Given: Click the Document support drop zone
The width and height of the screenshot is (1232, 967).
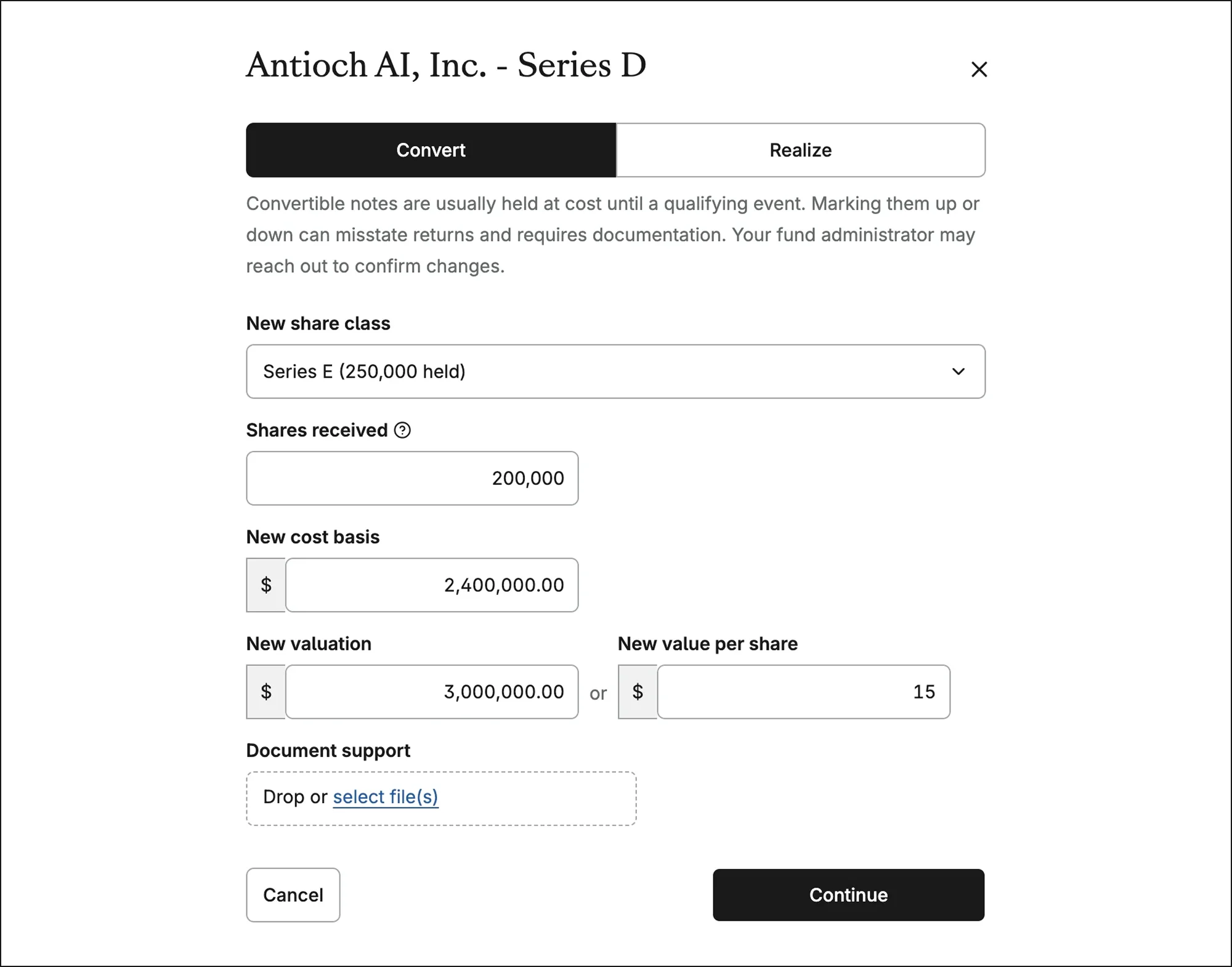Looking at the screenshot, I should pos(441,798).
